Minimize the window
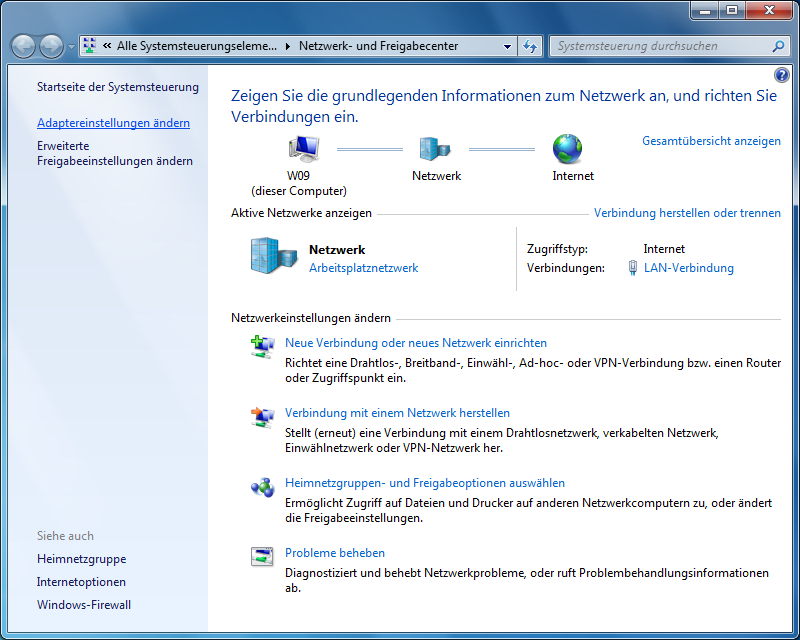This screenshot has width=800, height=640. 705,10
